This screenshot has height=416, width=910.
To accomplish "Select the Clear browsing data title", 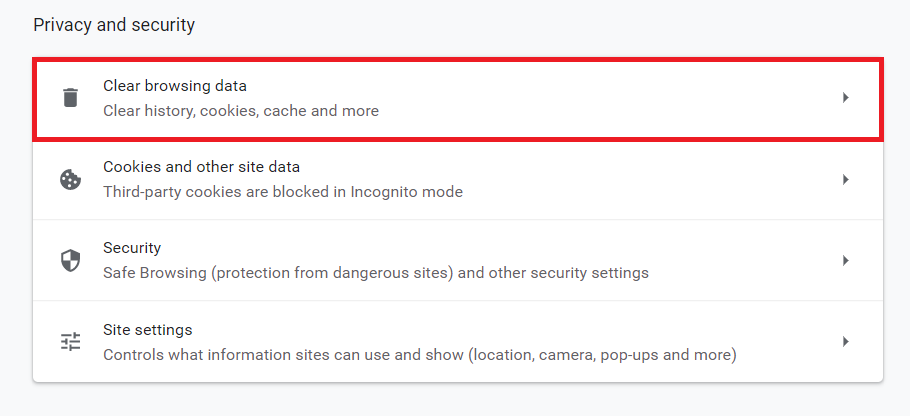I will [175, 86].
